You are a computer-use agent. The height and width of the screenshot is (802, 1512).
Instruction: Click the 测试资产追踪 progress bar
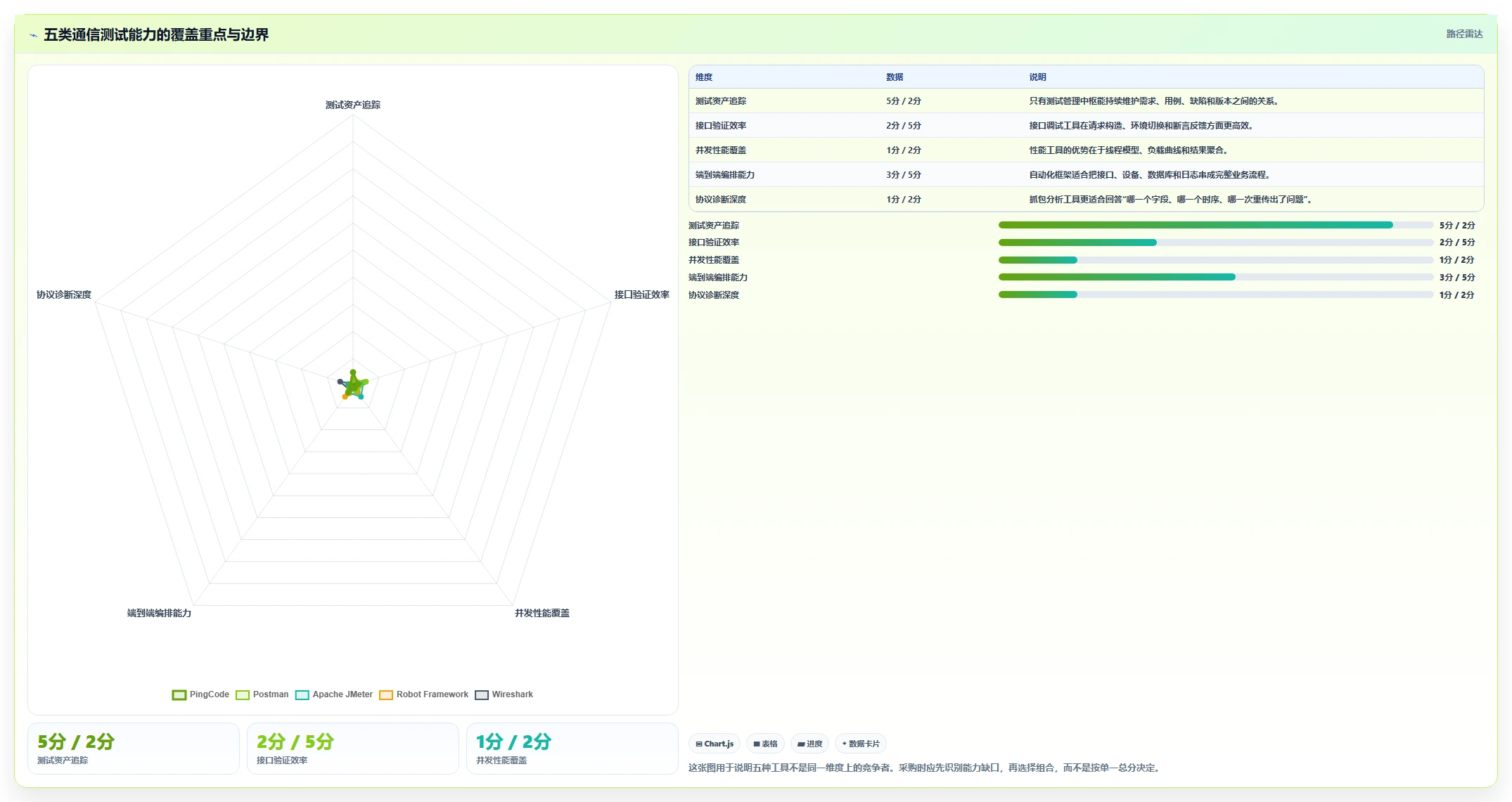pyautogui.click(x=1216, y=225)
